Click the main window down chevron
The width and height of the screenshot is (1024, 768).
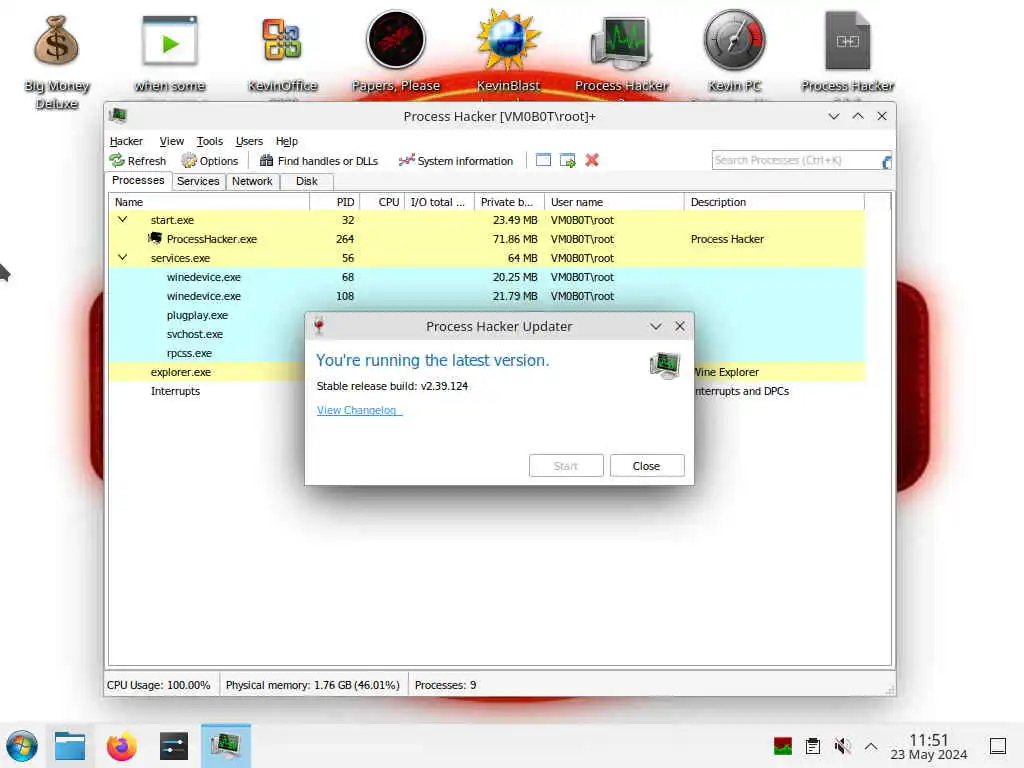point(834,116)
